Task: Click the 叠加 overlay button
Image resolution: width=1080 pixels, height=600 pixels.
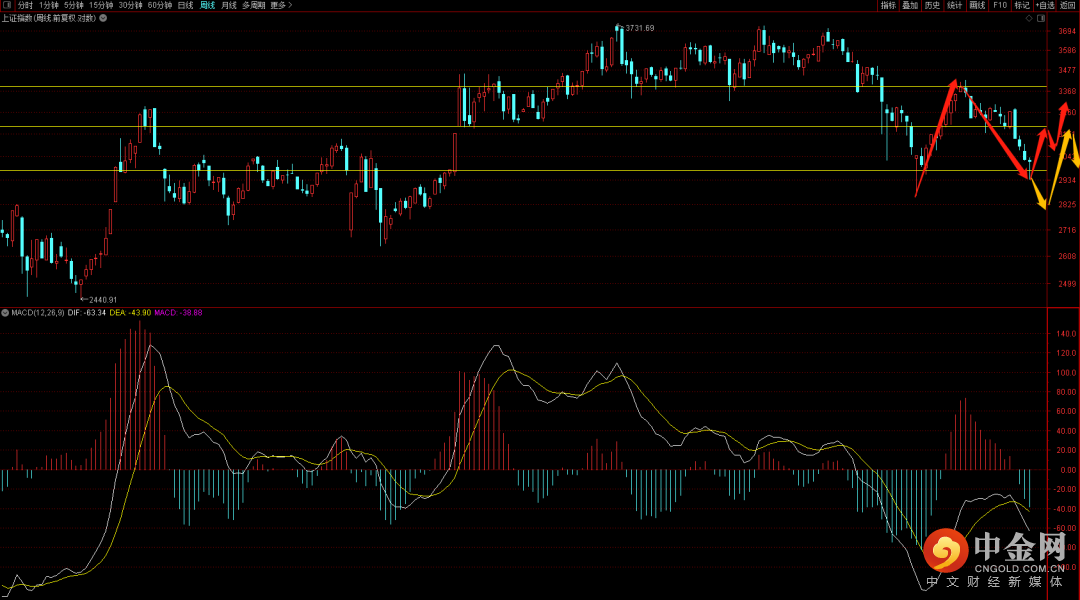Action: (x=910, y=5)
